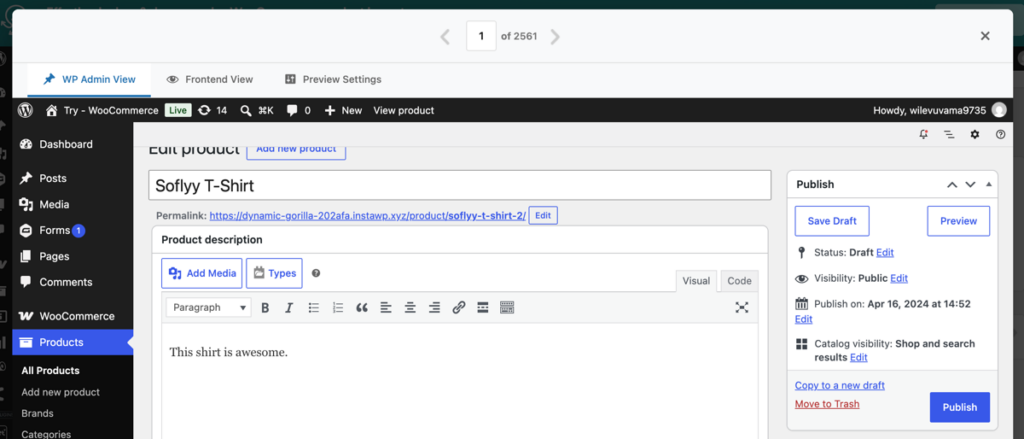Edit the Visibility: Public setting
This screenshot has height=439, width=1024.
pos(899,278)
